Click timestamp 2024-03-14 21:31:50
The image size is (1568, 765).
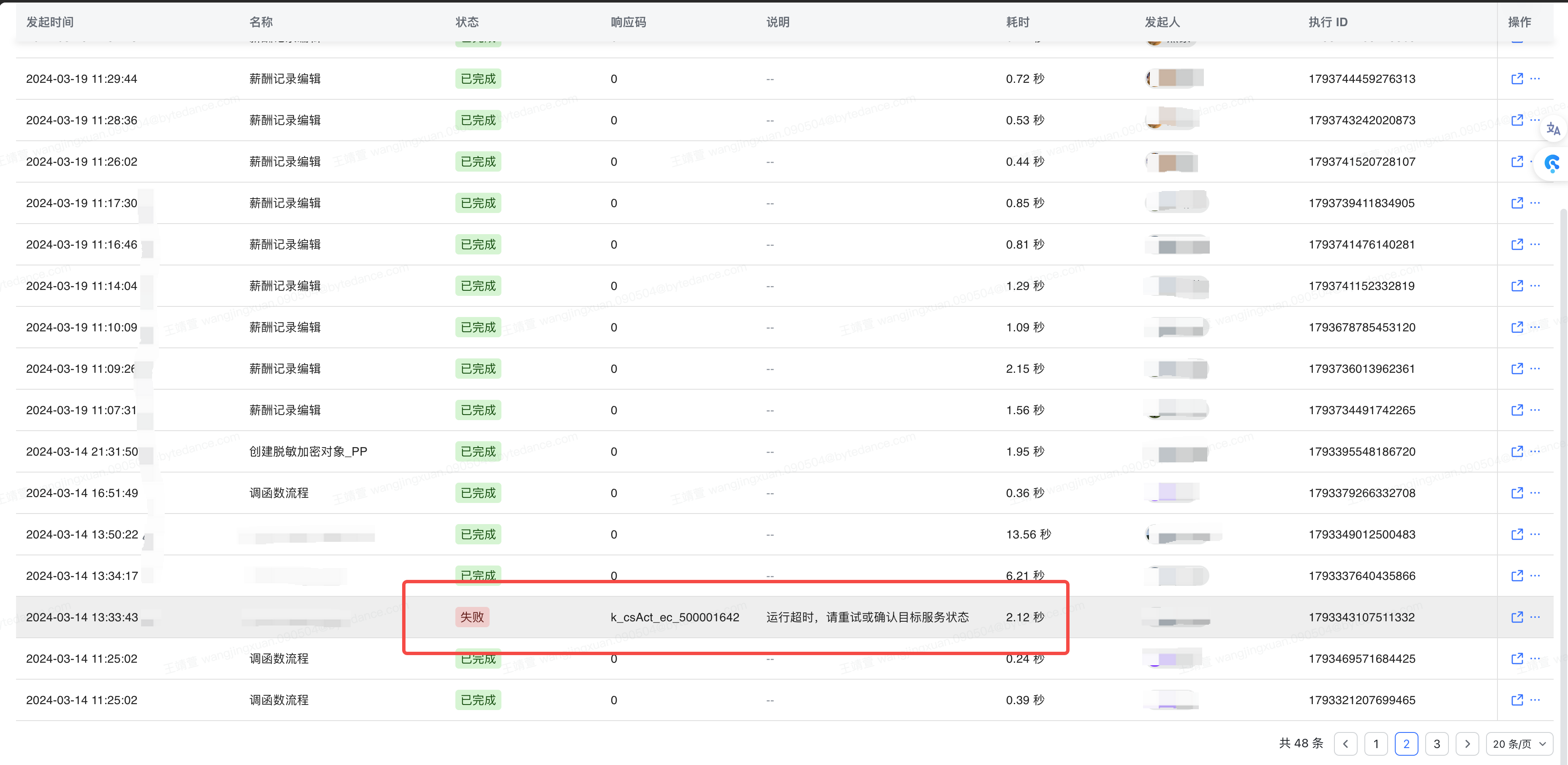click(82, 451)
